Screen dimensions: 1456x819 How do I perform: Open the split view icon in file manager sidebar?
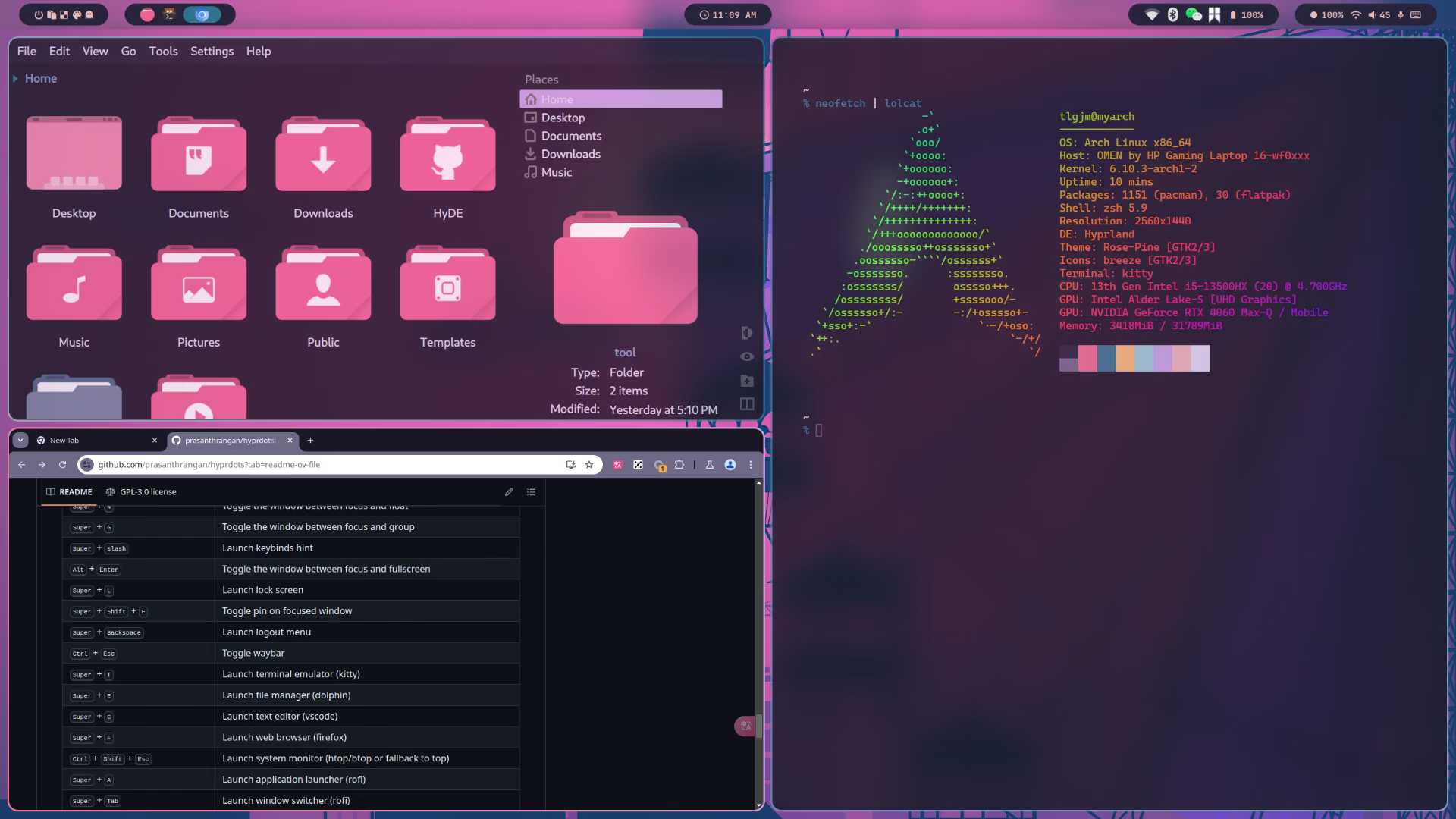pyautogui.click(x=746, y=404)
